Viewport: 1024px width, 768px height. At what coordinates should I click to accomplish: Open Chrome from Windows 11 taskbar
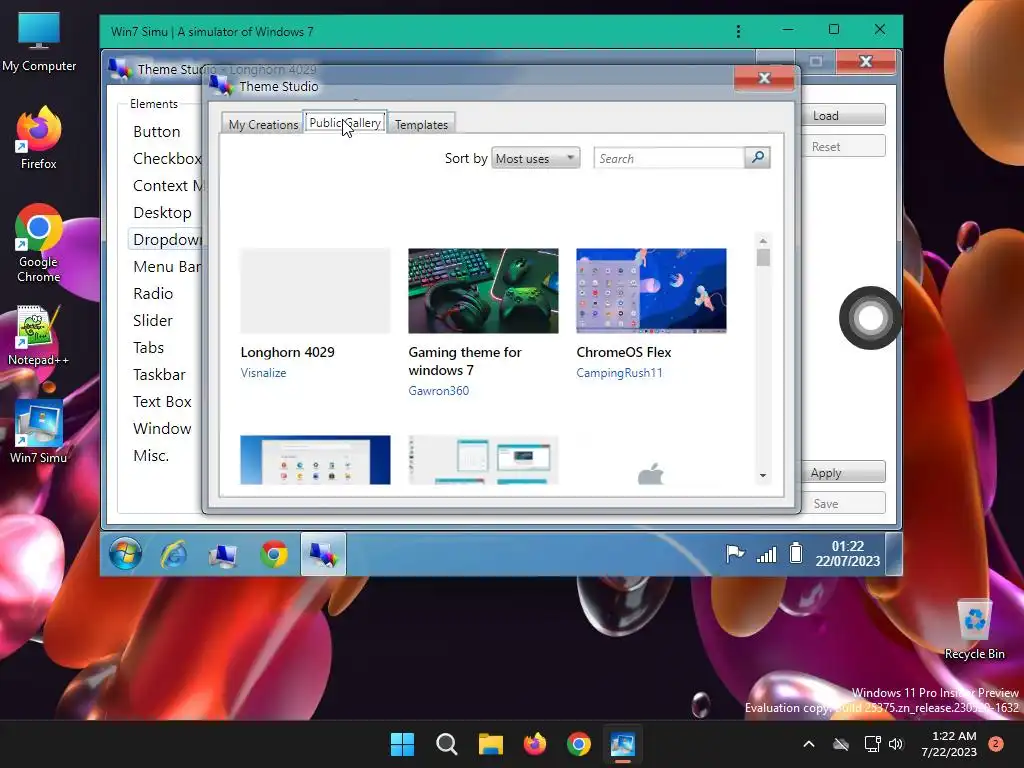[579, 744]
